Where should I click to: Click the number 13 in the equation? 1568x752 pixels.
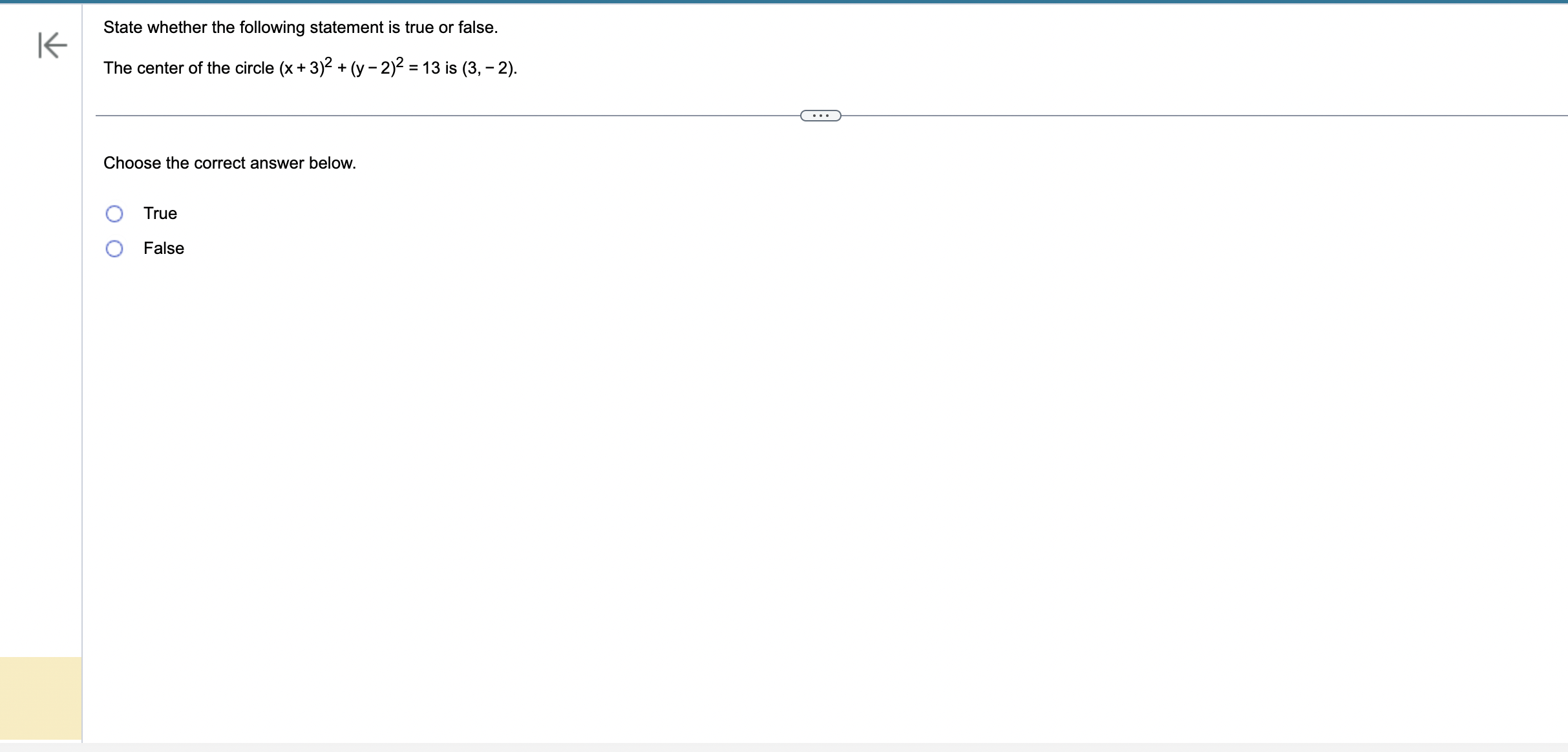[431, 68]
